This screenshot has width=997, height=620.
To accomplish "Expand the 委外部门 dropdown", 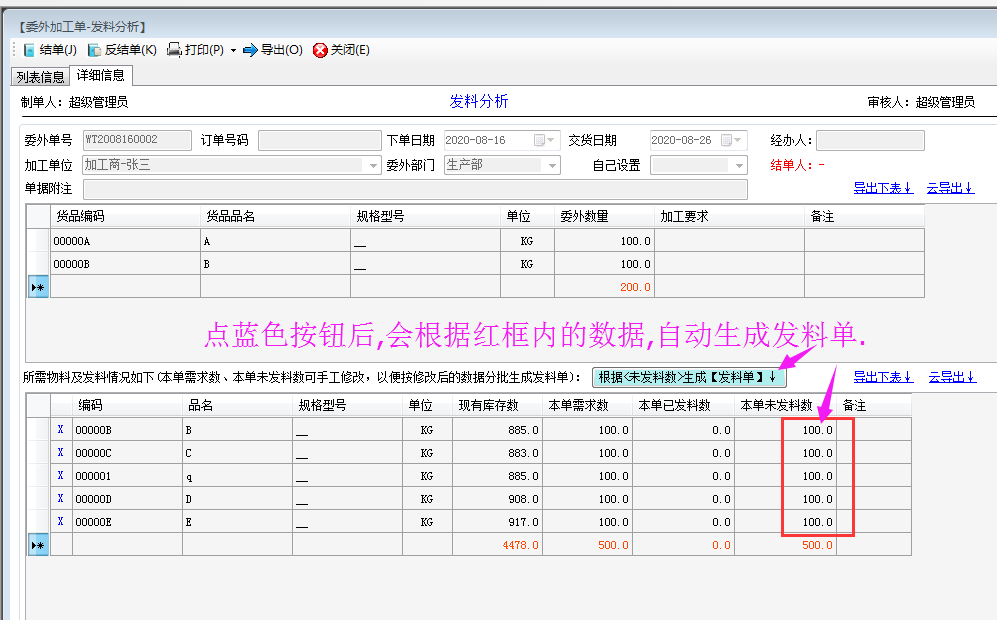I will coord(551,165).
